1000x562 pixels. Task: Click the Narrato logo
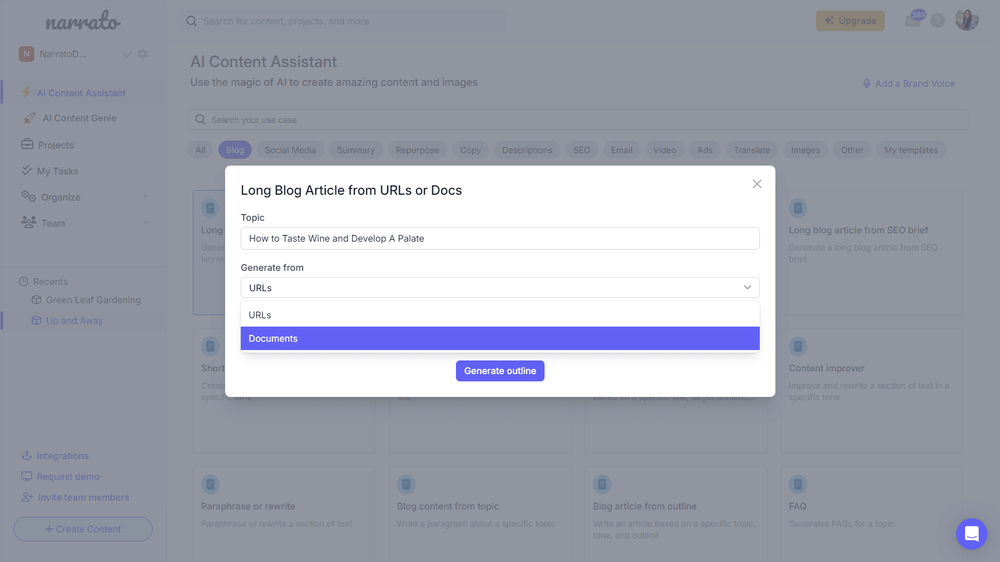click(83, 22)
